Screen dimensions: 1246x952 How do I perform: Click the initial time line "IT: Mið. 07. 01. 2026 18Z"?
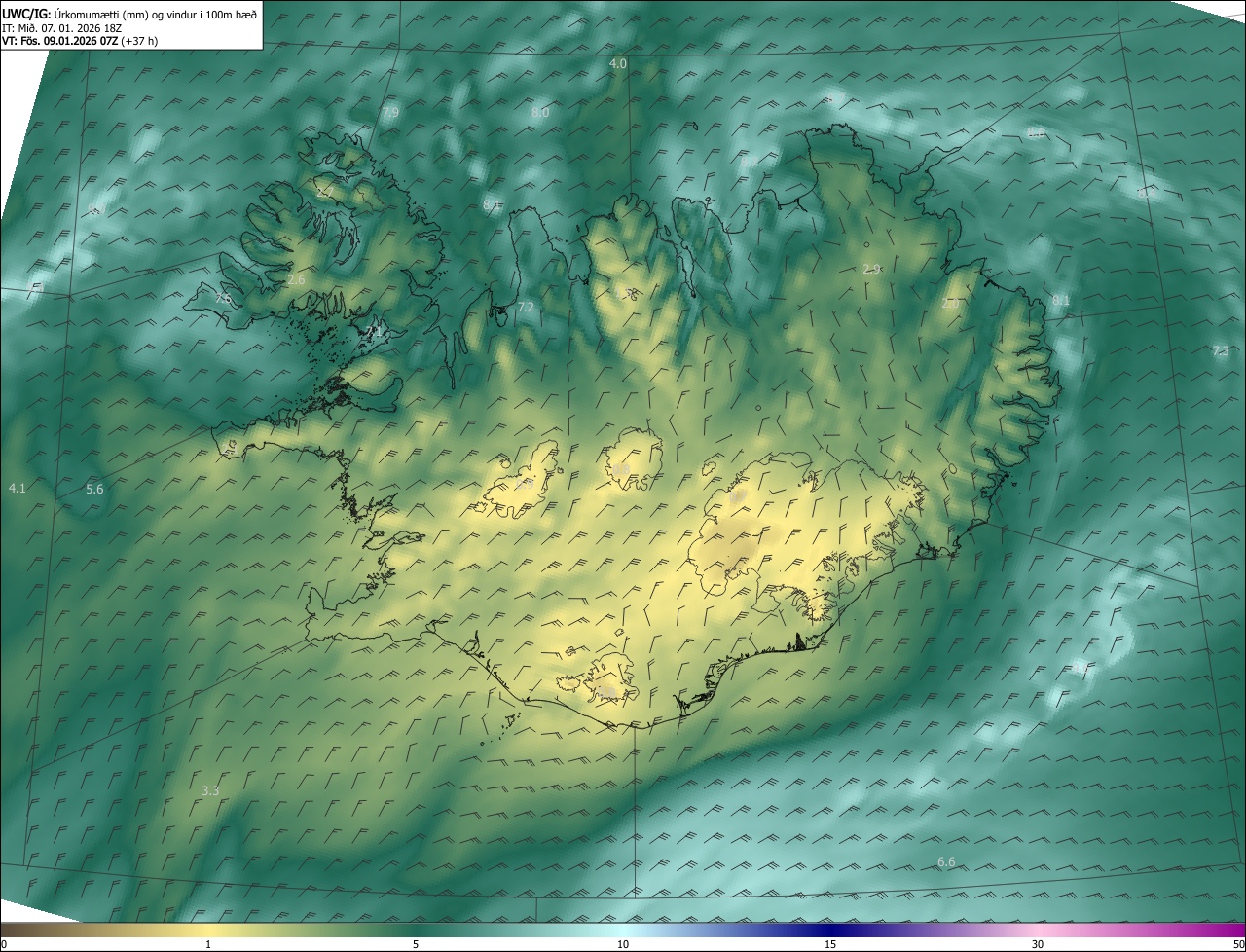[x=61, y=28]
